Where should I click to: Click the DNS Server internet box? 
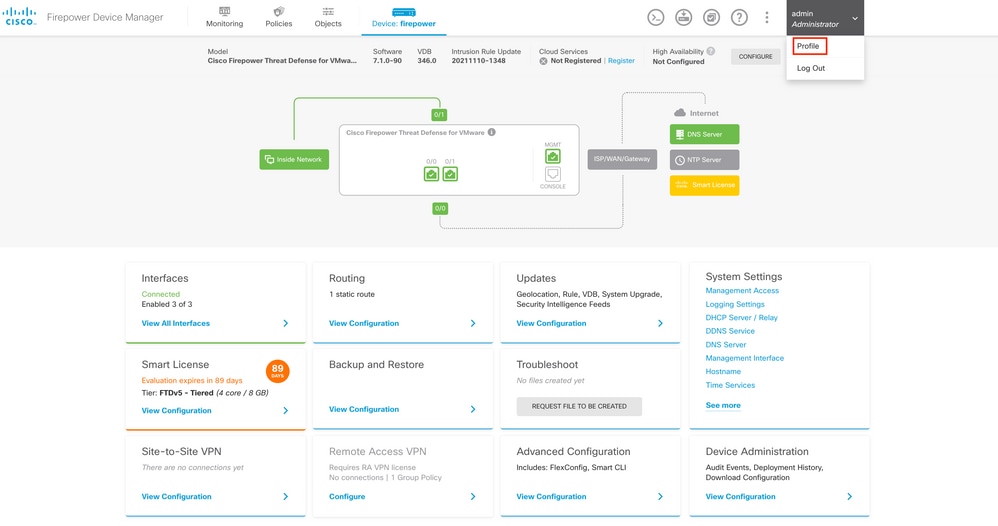[704, 134]
